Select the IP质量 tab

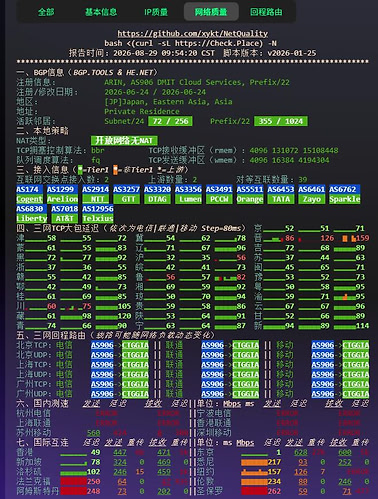click(x=156, y=12)
